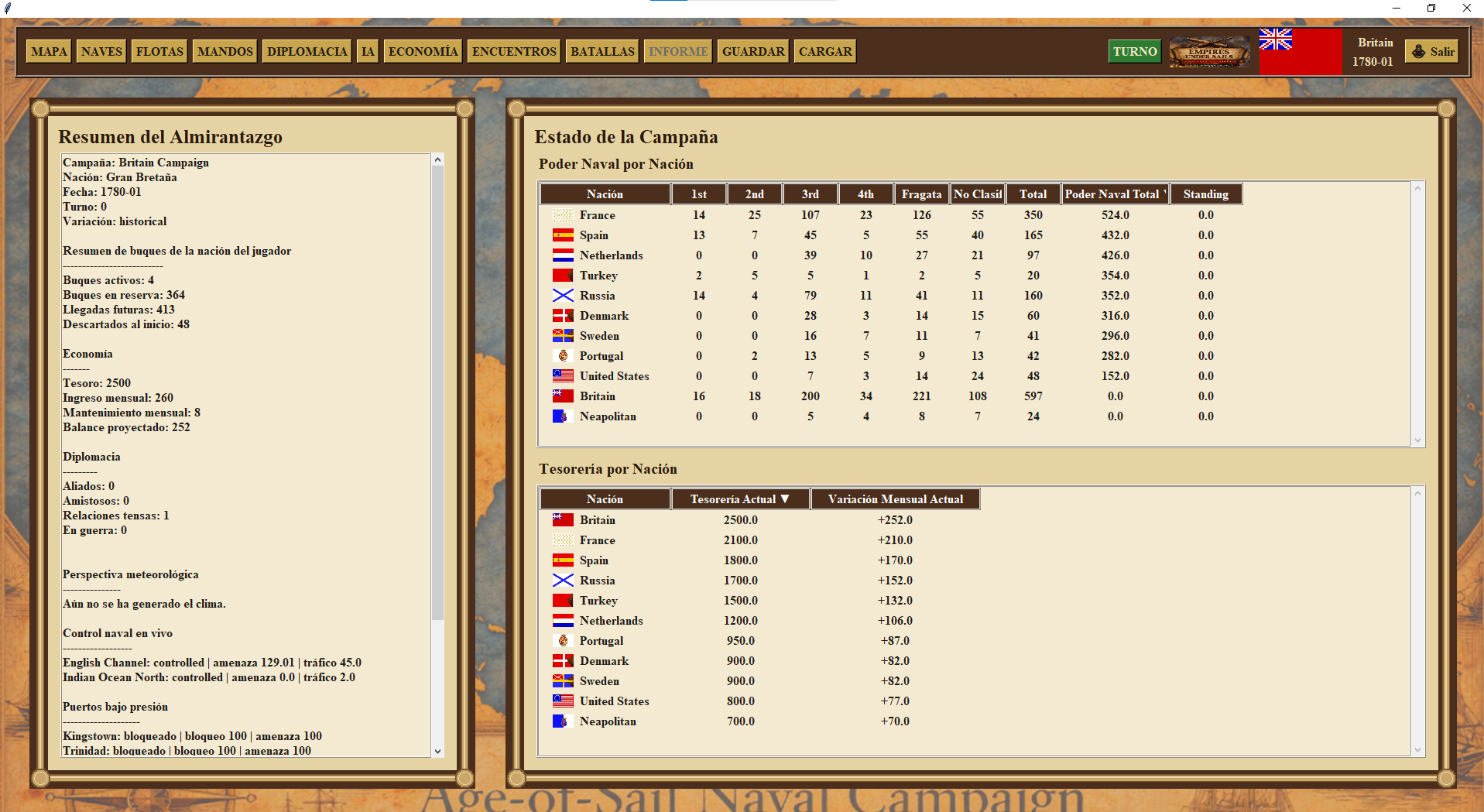This screenshot has height=812, width=1484.
Task: Click Britain flag in treasury table
Action: [x=563, y=520]
